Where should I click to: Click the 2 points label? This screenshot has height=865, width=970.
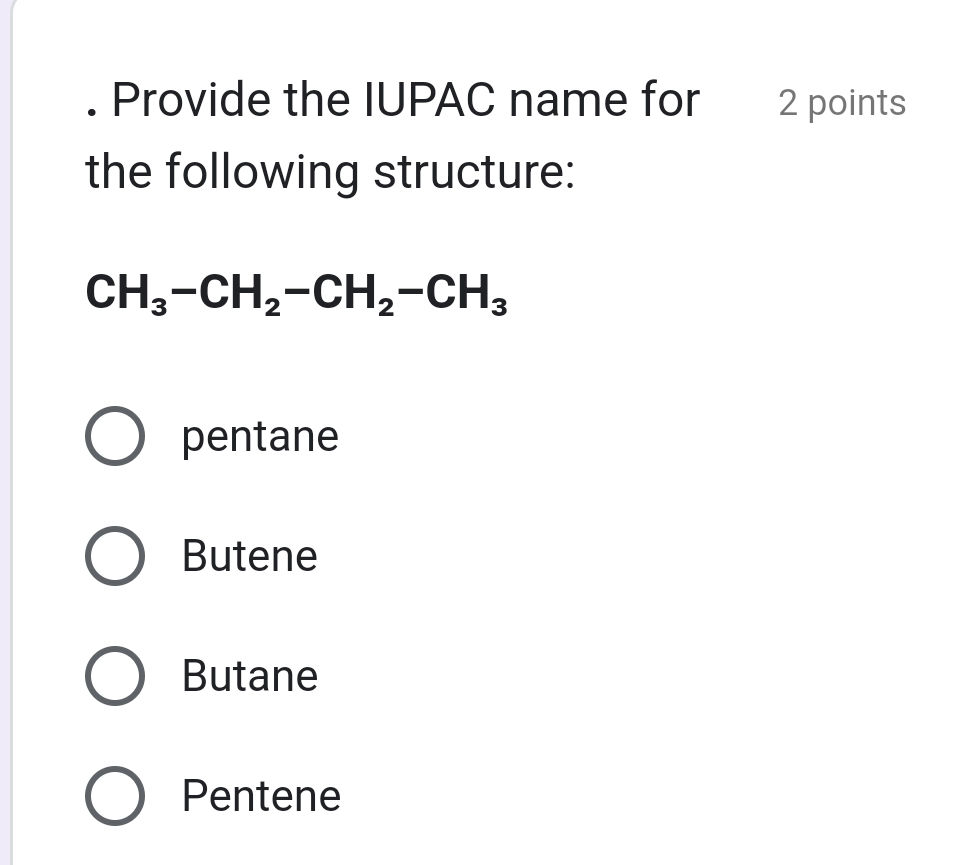coord(841,102)
